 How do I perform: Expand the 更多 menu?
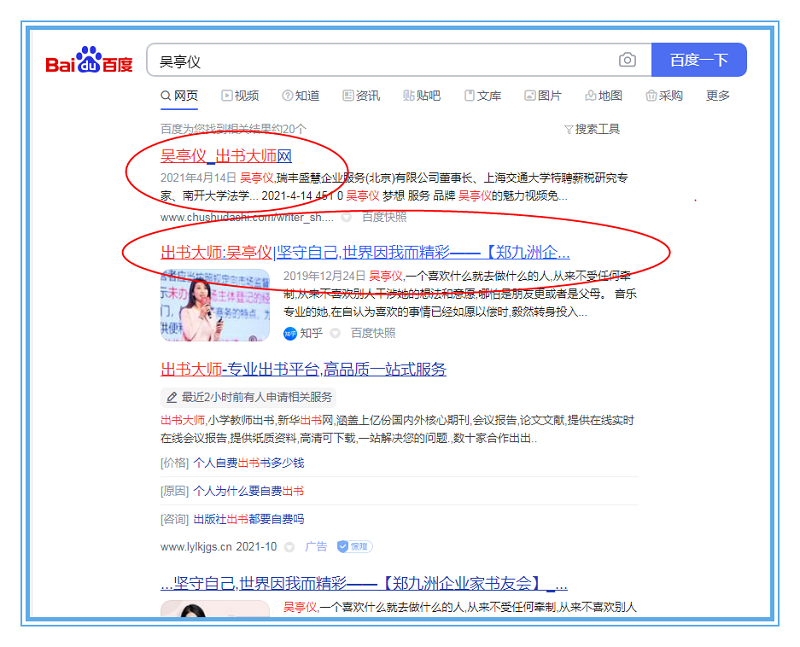718,96
